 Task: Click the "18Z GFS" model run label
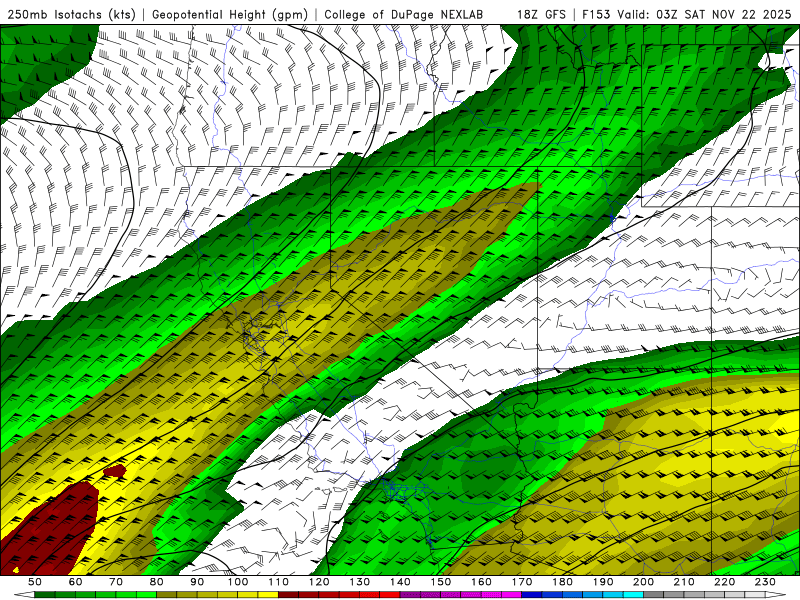(541, 14)
